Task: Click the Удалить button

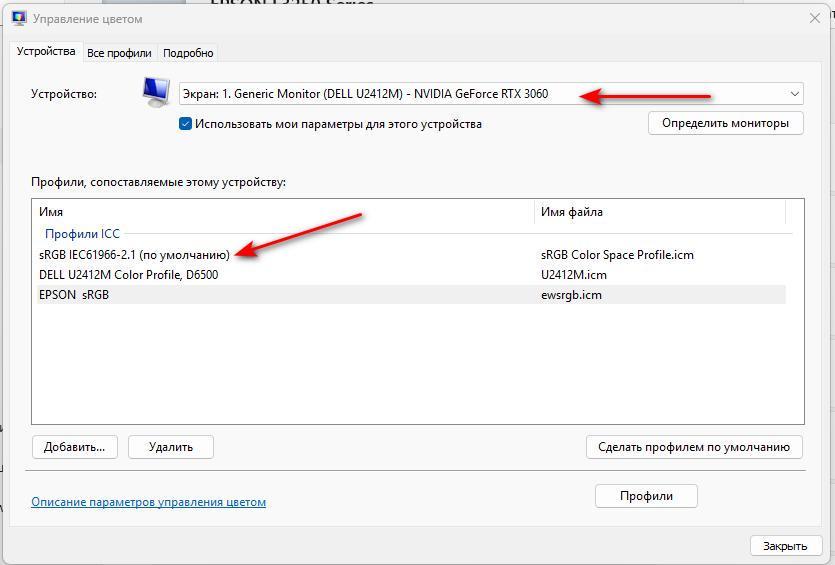Action: point(170,447)
